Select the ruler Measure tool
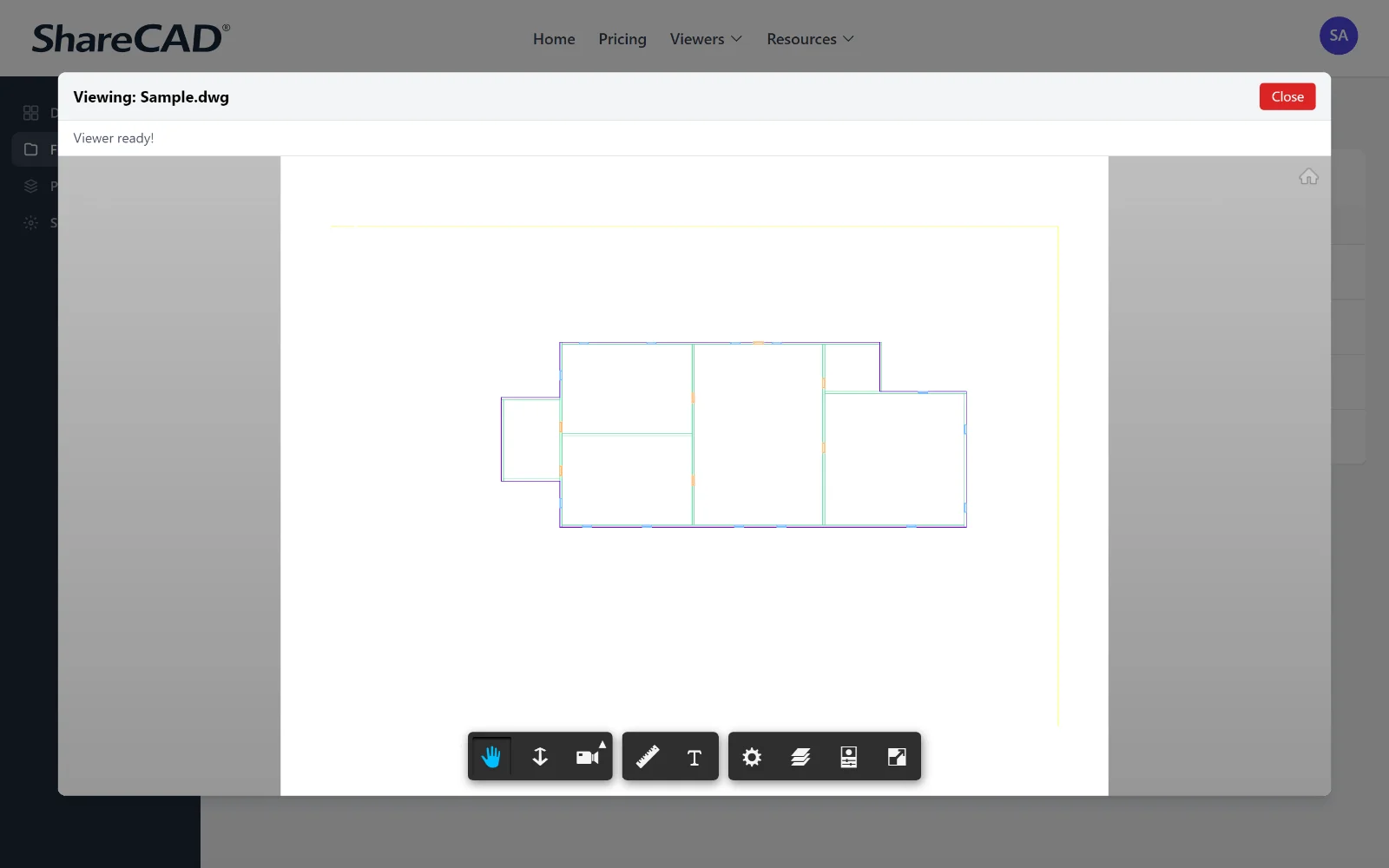1389x868 pixels. (x=647, y=757)
